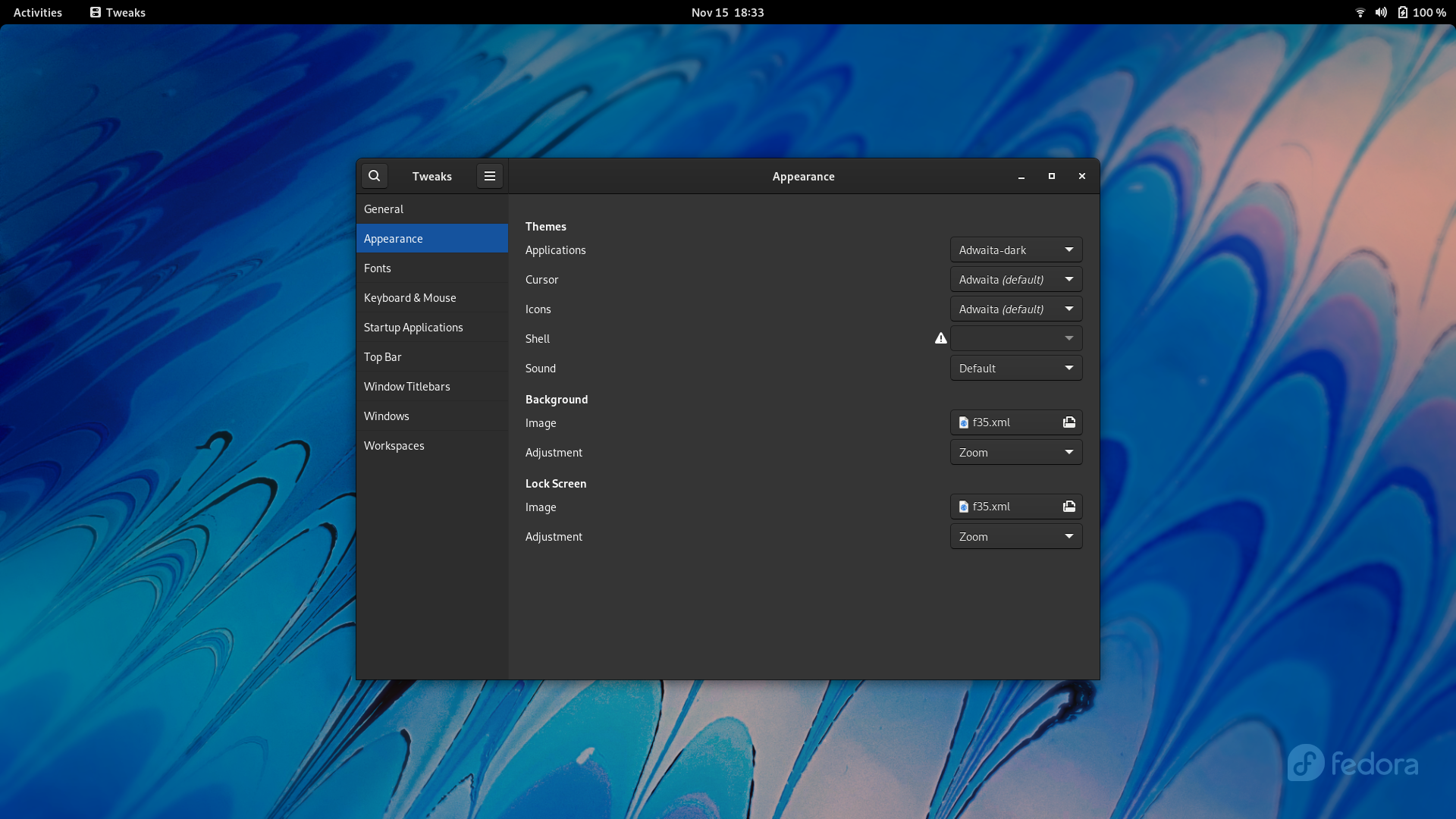Open the Background Adjustment dropdown

(x=1016, y=452)
